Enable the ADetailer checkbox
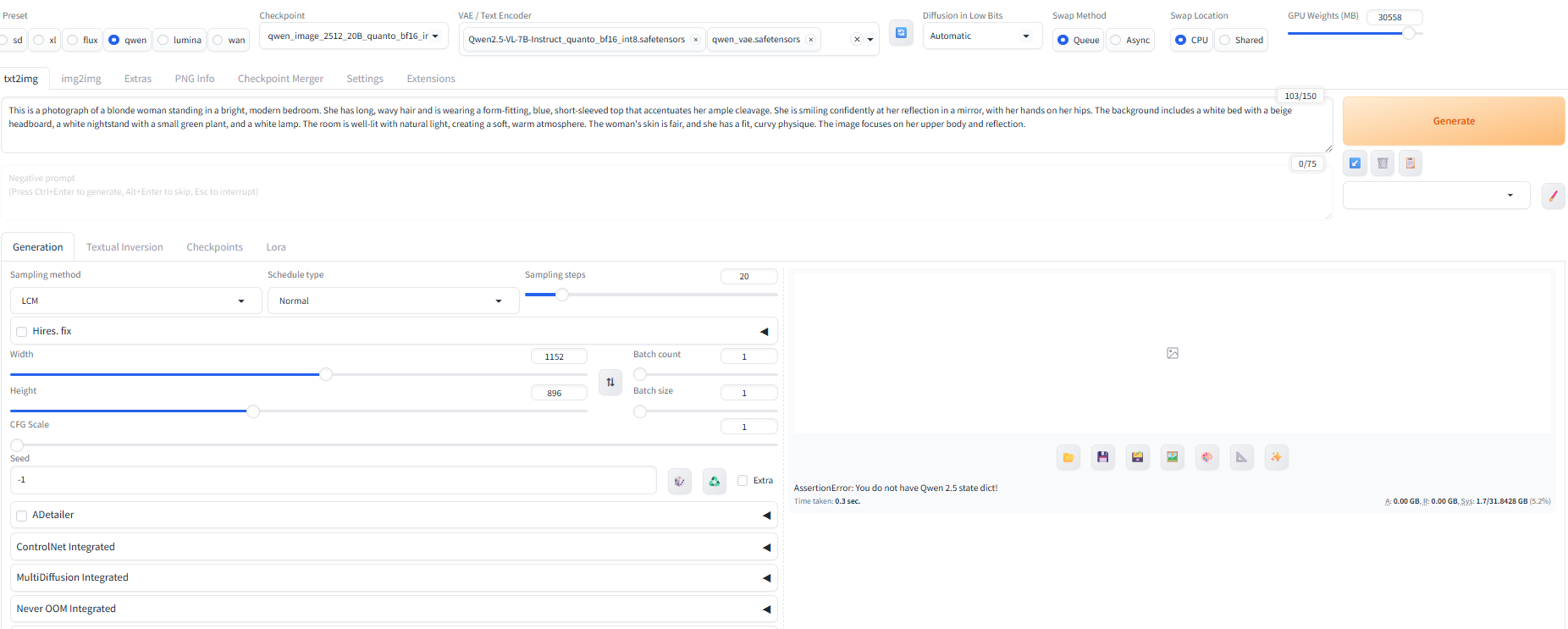1568x629 pixels. pos(22,516)
